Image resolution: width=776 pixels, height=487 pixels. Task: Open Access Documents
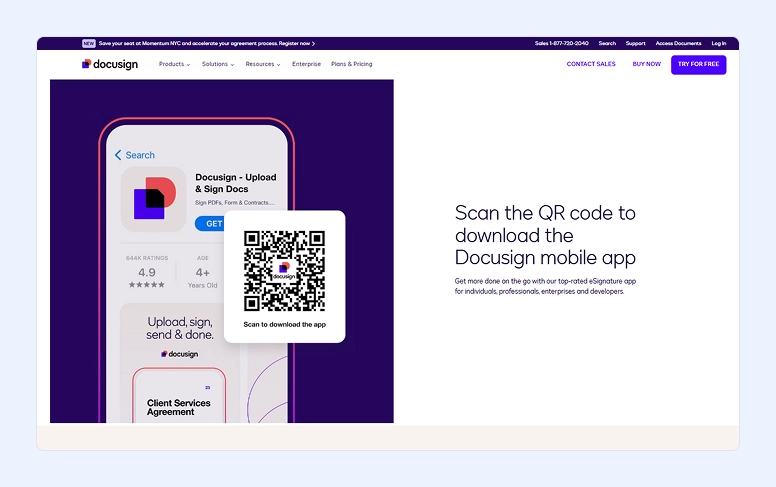point(678,44)
